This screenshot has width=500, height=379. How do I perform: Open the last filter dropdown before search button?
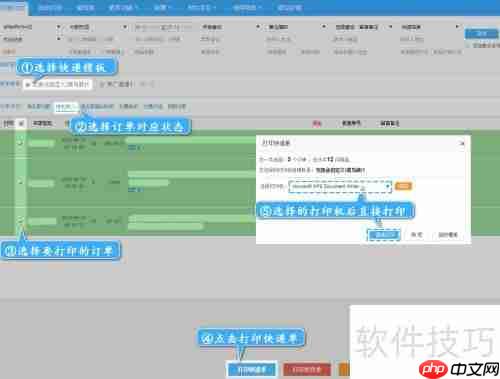tap(430, 27)
